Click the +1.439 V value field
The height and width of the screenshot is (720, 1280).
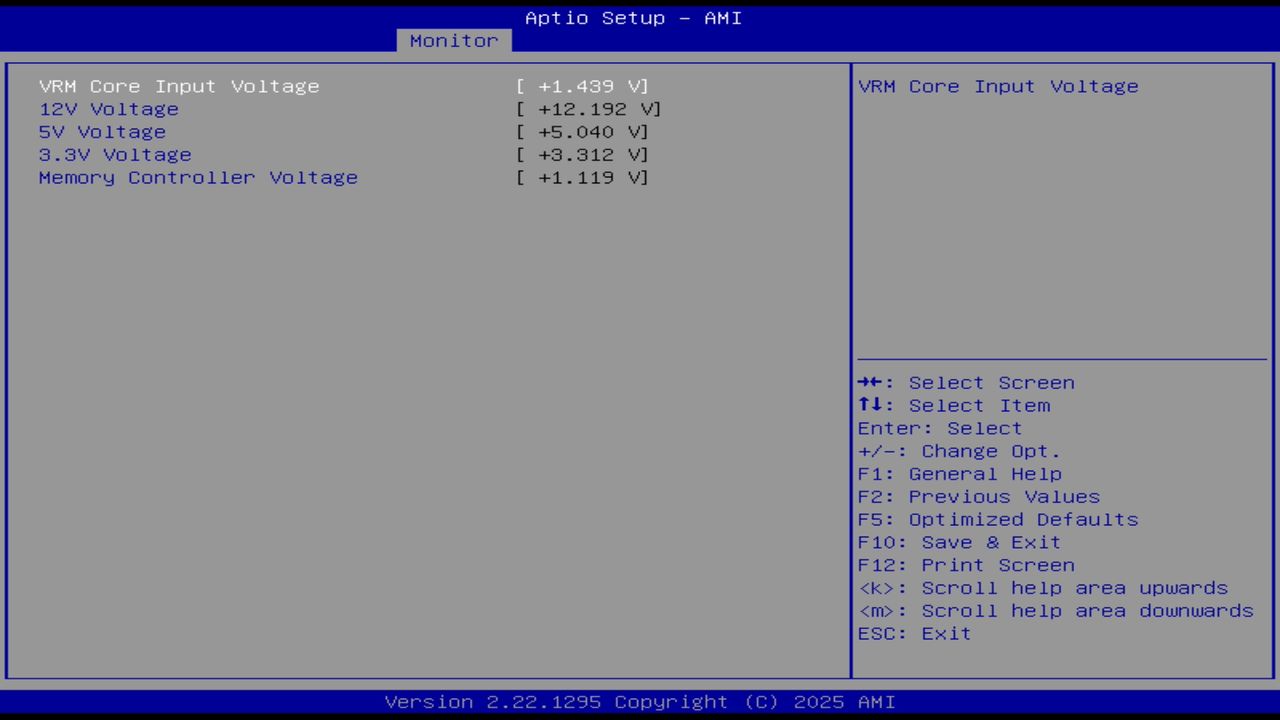click(x=583, y=86)
